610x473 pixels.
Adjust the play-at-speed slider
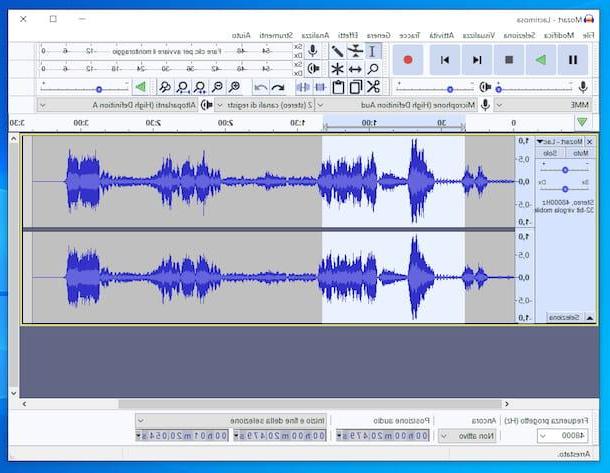coord(85,89)
